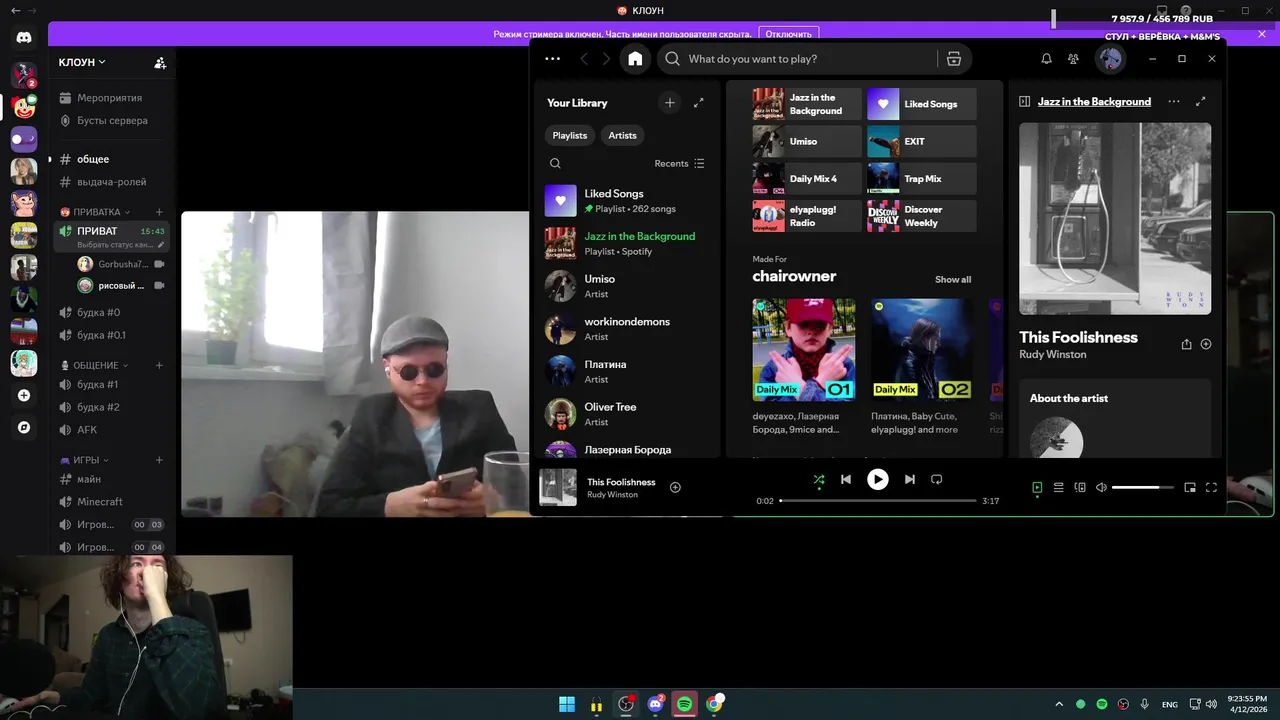The image size is (1280, 720).
Task: Toggle Playlists filter chip
Action: coord(570,135)
